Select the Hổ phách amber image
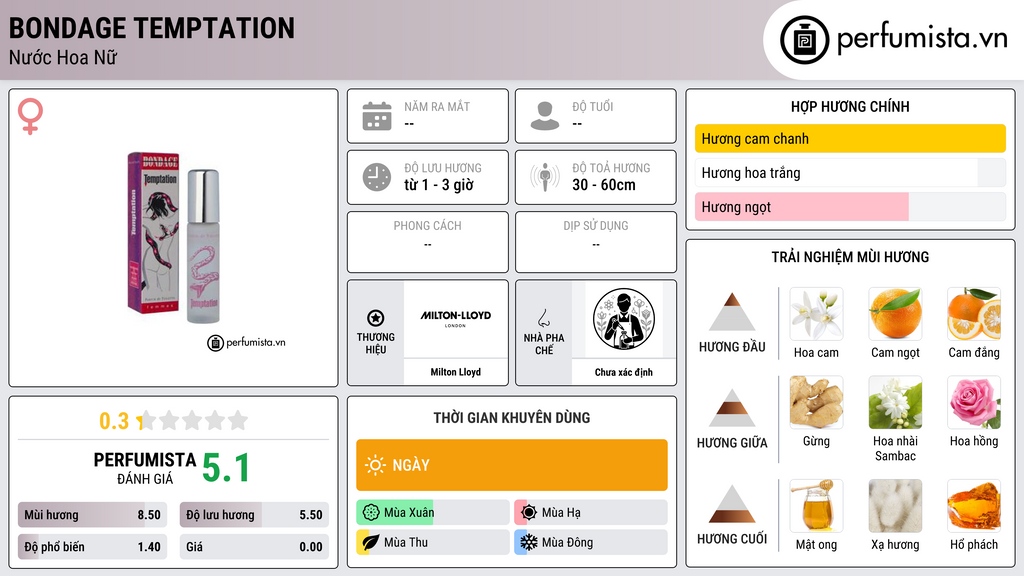 tap(974, 506)
